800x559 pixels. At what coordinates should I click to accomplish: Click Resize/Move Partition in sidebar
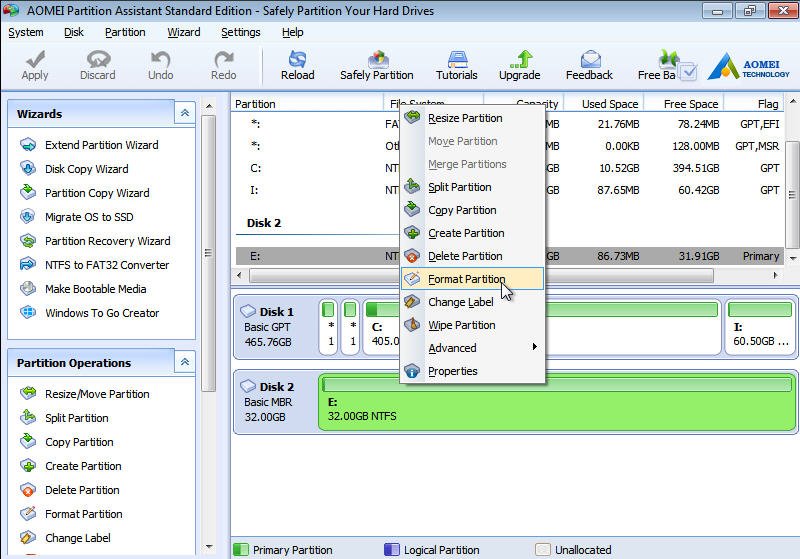(x=97, y=394)
